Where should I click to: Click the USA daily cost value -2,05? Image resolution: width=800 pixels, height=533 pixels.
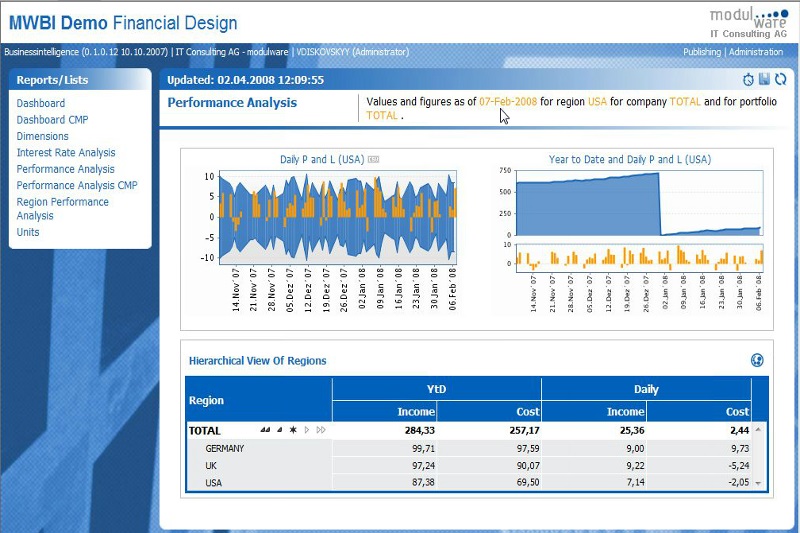pyautogui.click(x=738, y=483)
